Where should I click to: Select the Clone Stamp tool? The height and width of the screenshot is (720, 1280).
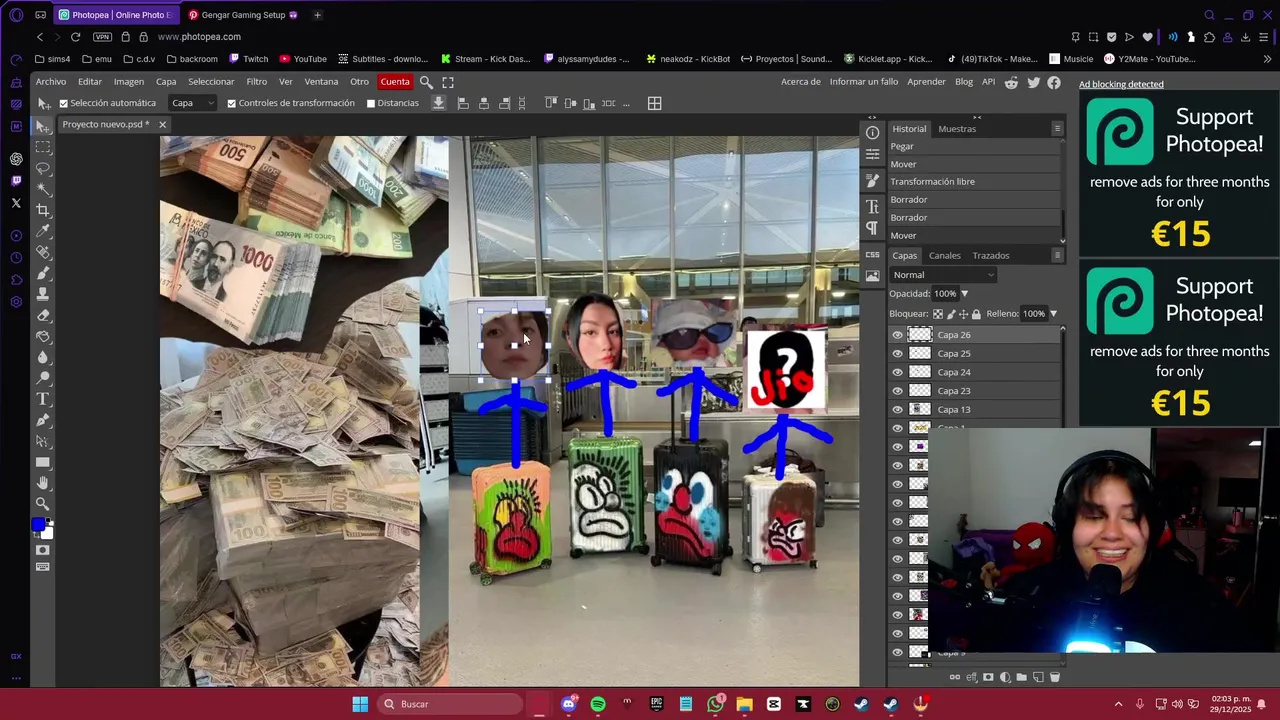(43, 294)
